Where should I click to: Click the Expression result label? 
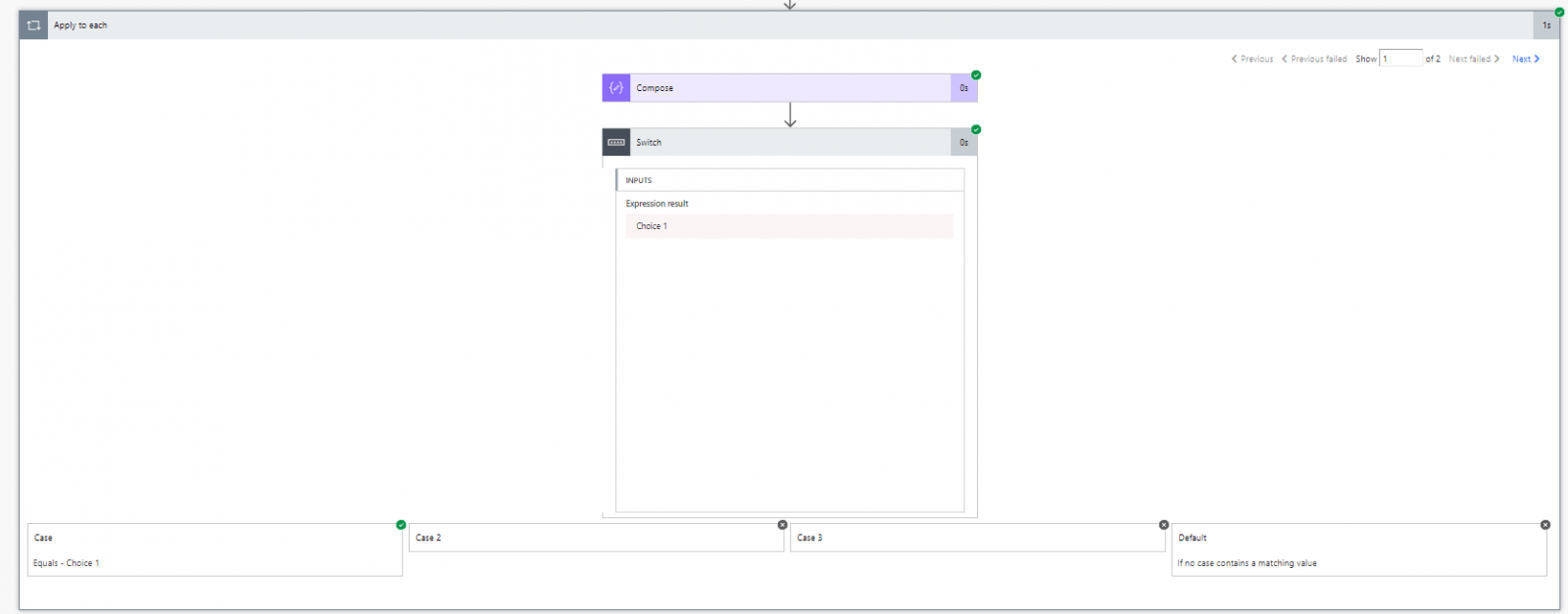(x=658, y=204)
